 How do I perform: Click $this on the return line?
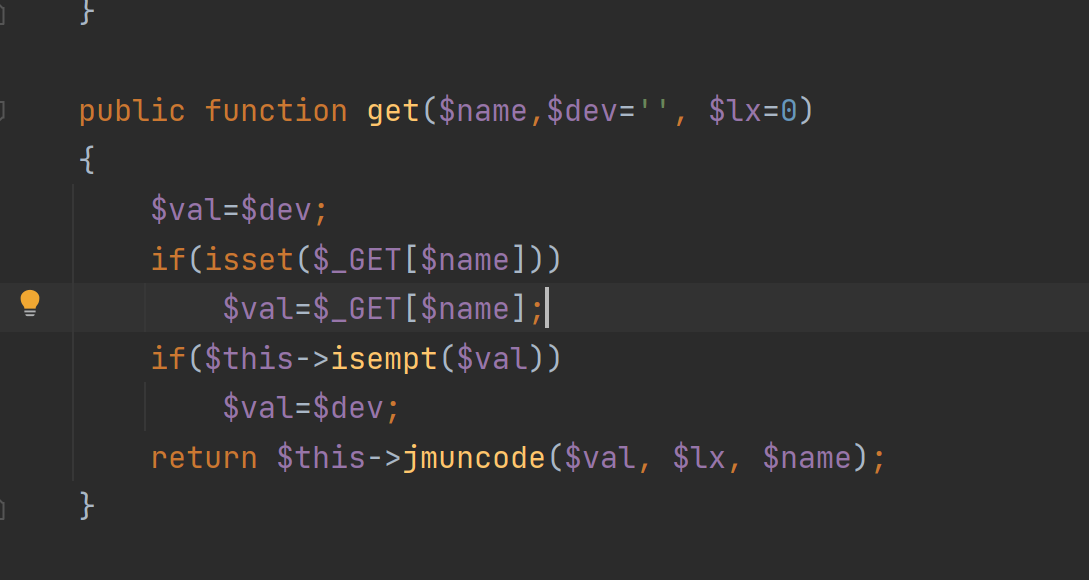pyautogui.click(x=321, y=458)
